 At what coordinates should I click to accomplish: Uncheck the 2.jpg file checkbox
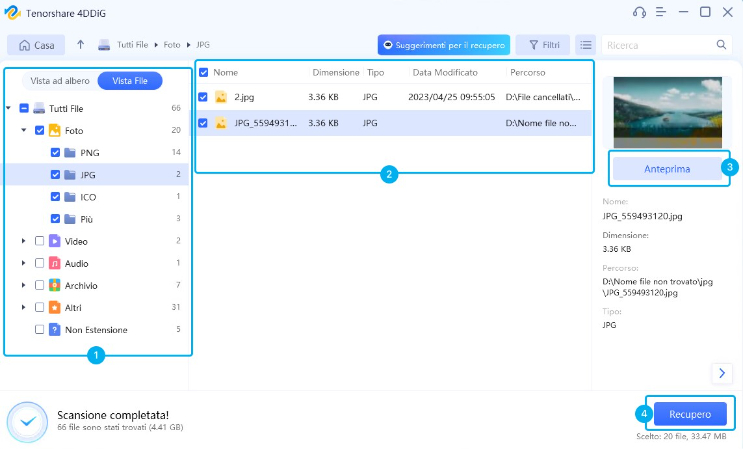coord(203,97)
